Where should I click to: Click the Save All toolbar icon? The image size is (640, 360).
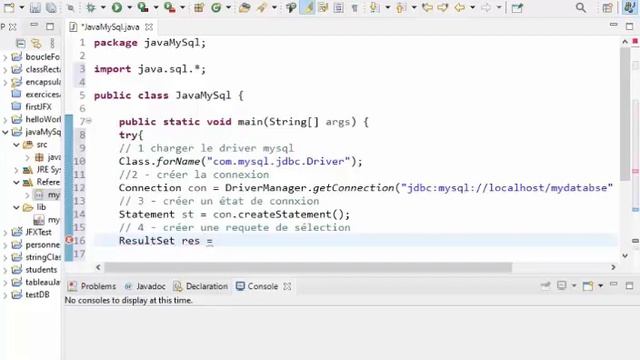pos(51,8)
